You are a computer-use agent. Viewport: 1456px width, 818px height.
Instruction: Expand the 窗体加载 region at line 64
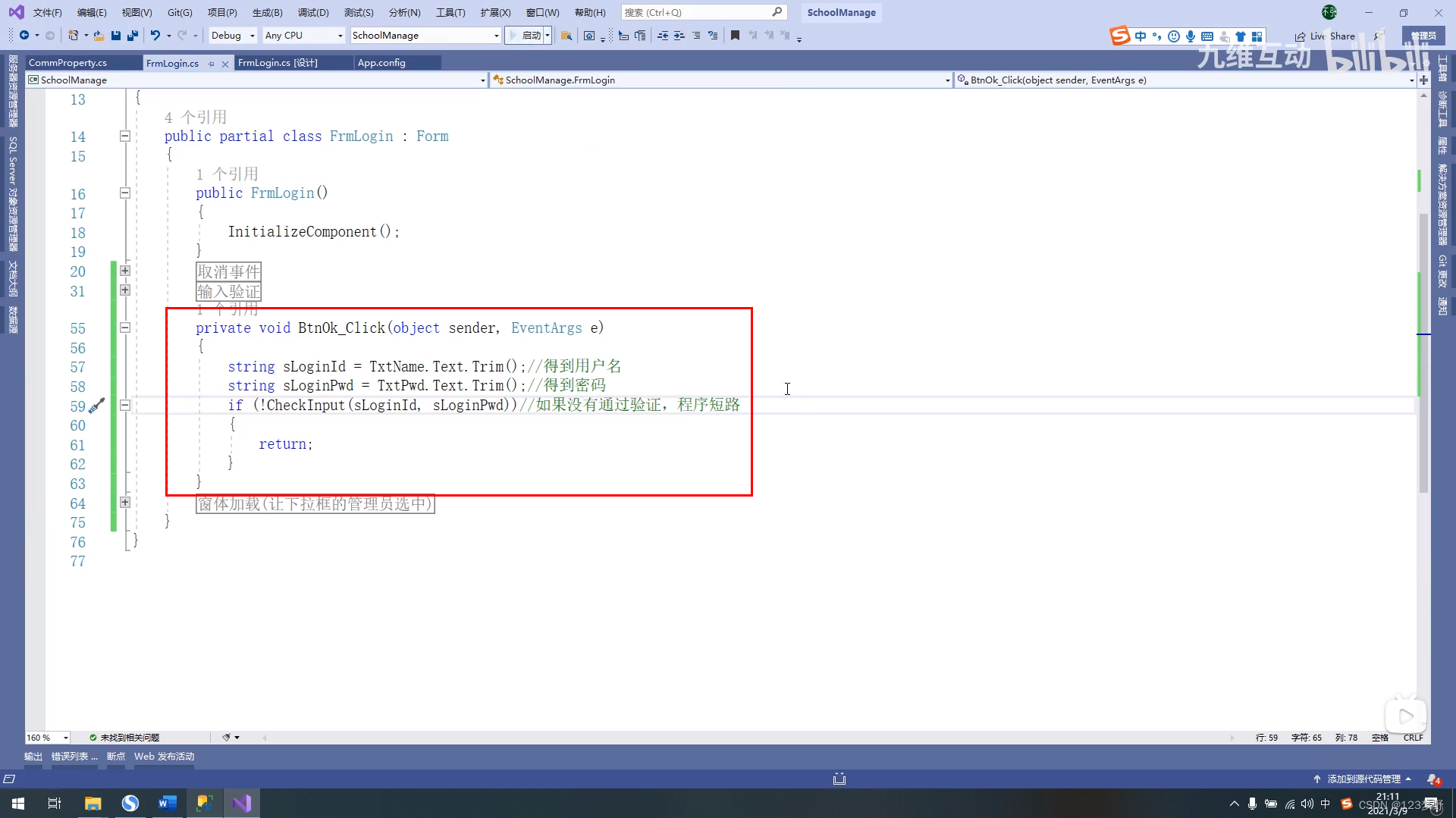pyautogui.click(x=125, y=503)
